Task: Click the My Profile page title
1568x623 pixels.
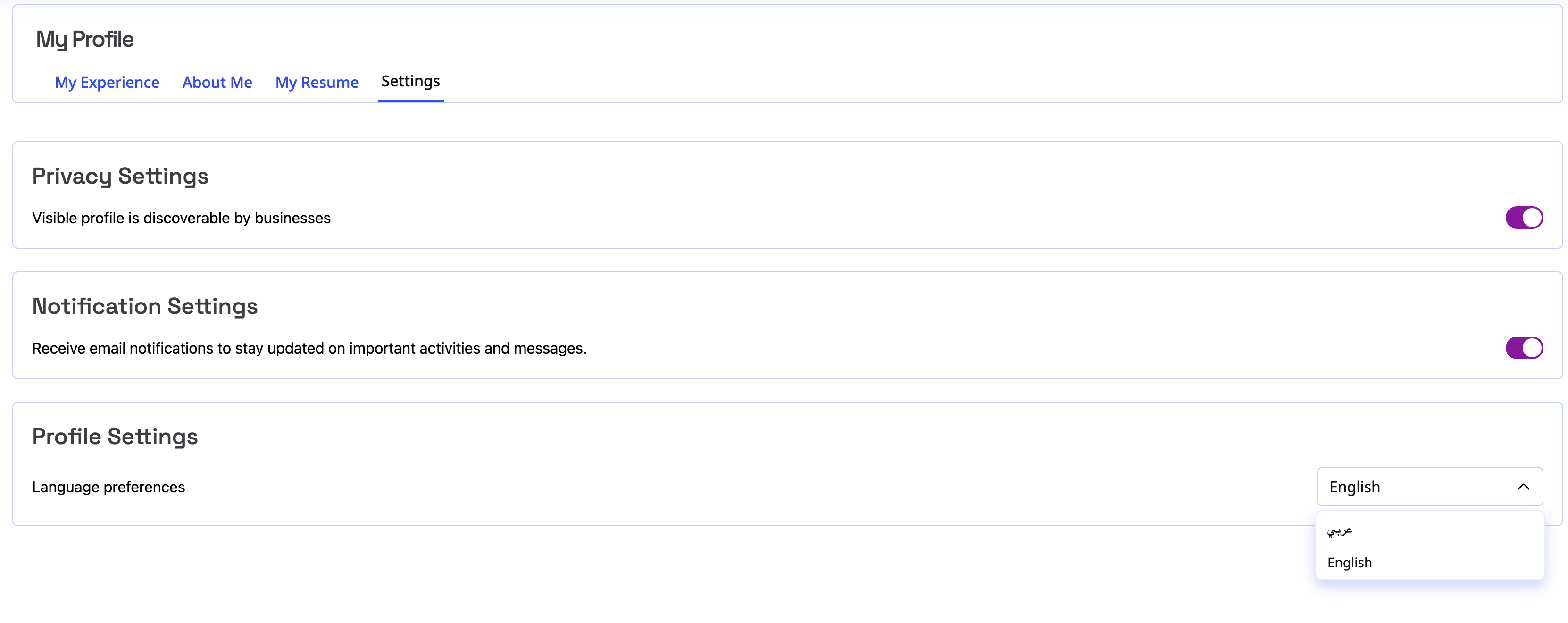Action: (84, 40)
